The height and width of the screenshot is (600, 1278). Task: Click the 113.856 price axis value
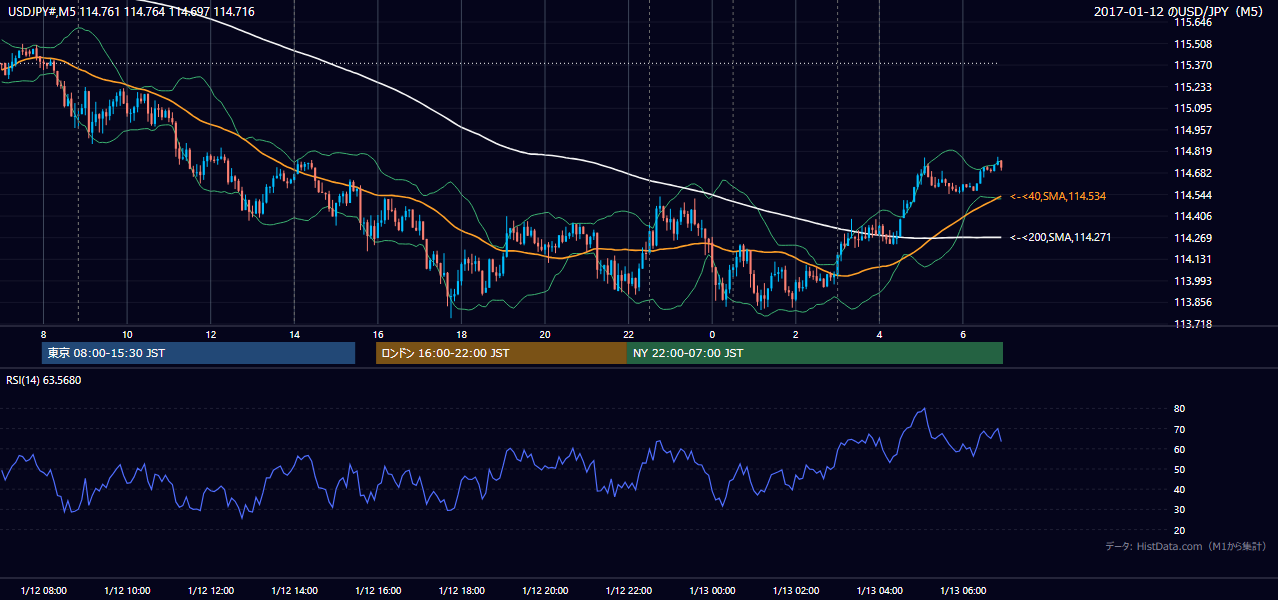(x=1192, y=303)
